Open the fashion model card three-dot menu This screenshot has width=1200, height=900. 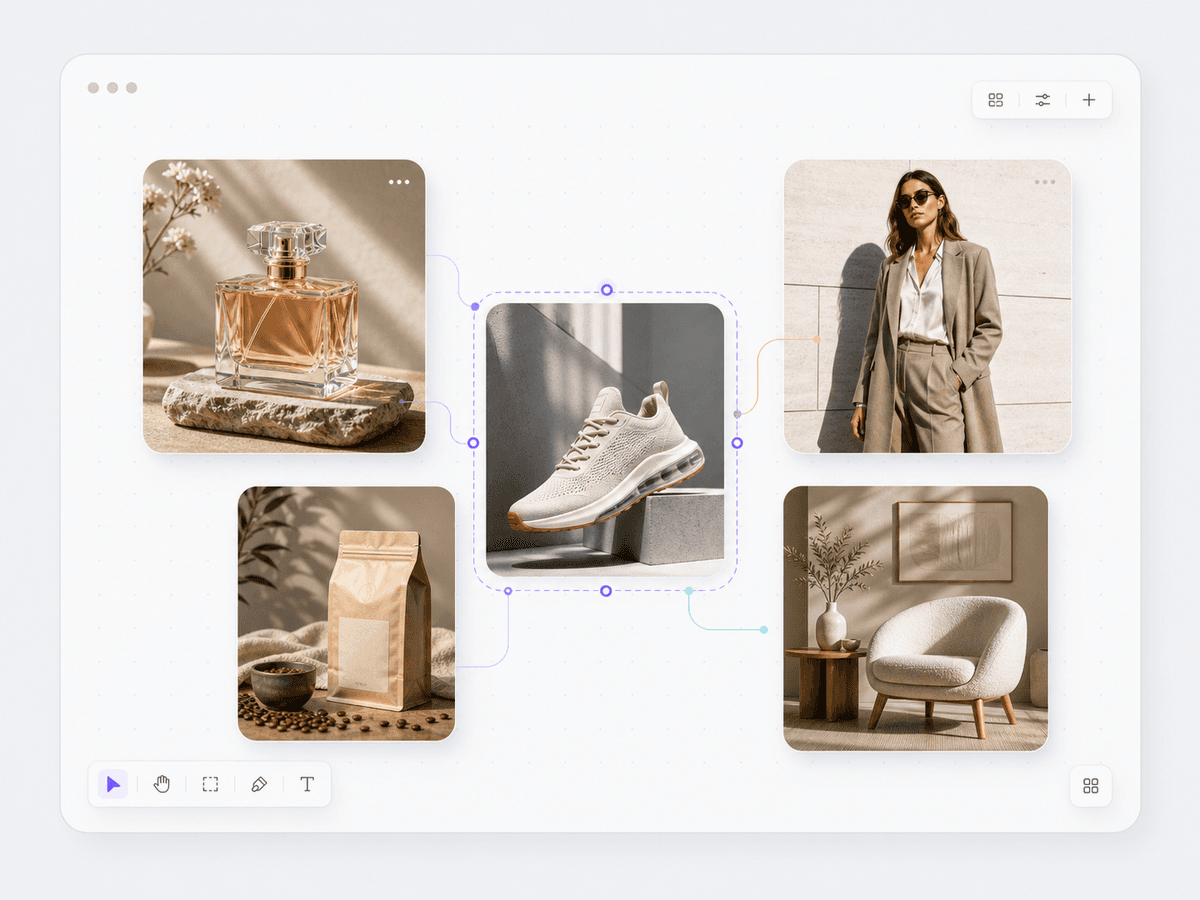pos(1045,182)
